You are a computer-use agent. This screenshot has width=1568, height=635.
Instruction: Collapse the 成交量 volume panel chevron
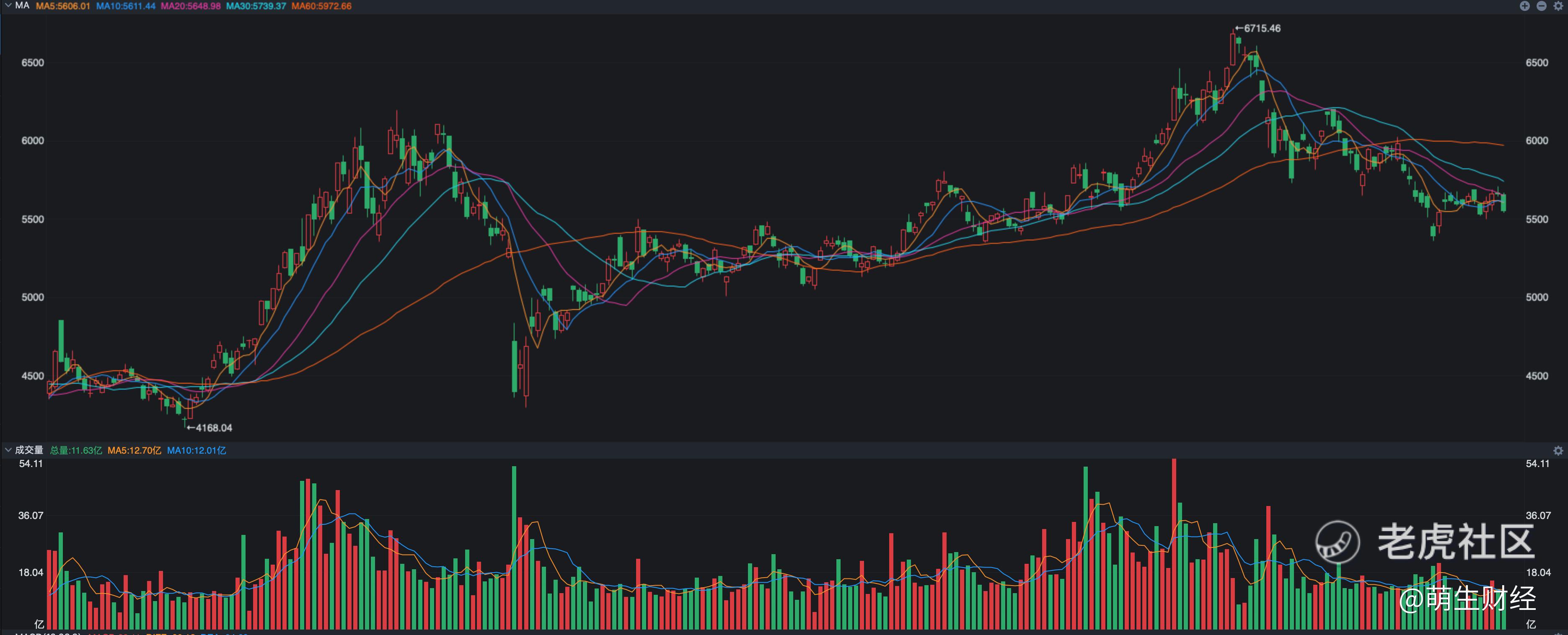(x=8, y=450)
